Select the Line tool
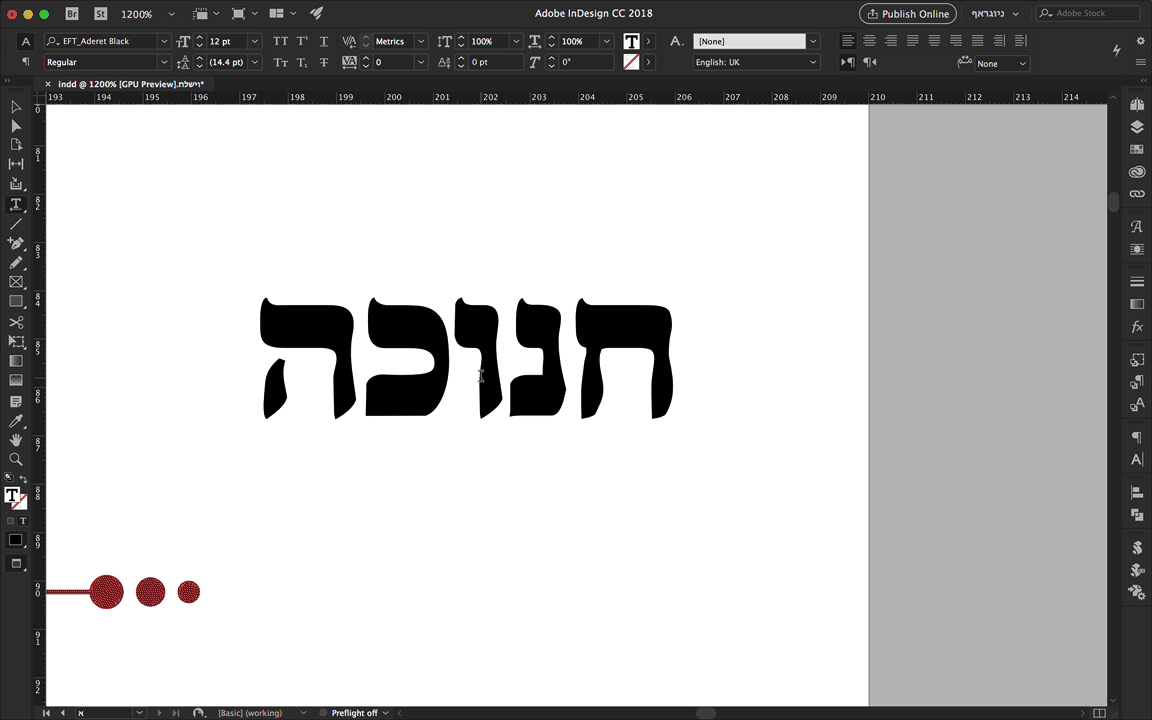This screenshot has height=720, width=1152. (x=15, y=224)
